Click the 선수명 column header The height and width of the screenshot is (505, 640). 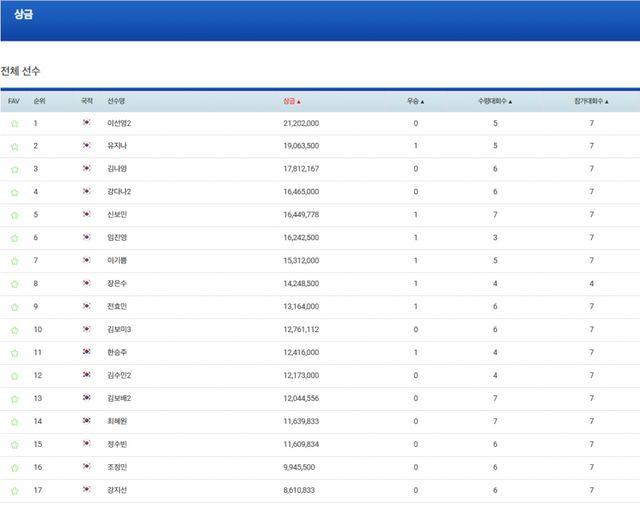pos(116,101)
